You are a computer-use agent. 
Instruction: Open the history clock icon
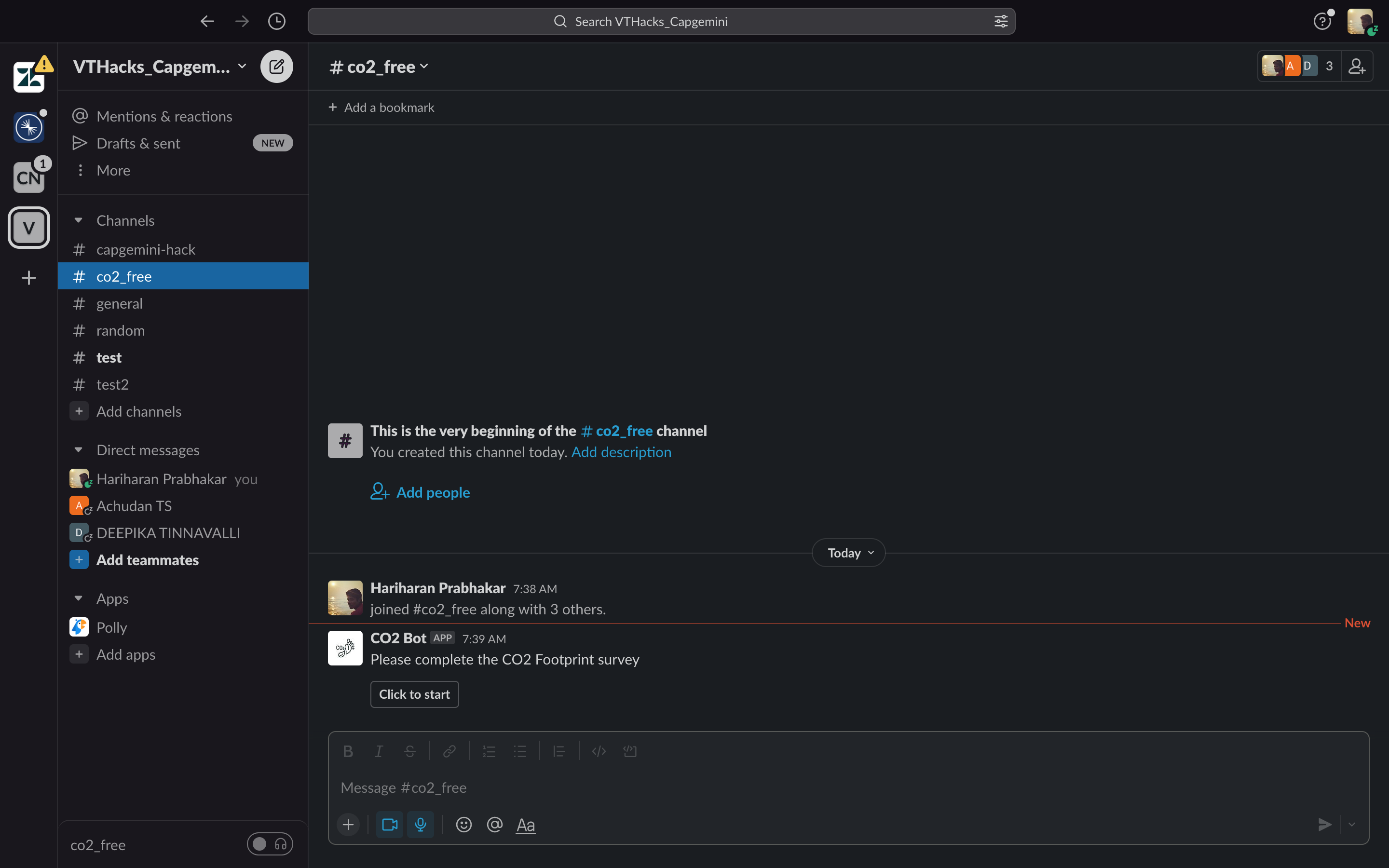(x=277, y=21)
